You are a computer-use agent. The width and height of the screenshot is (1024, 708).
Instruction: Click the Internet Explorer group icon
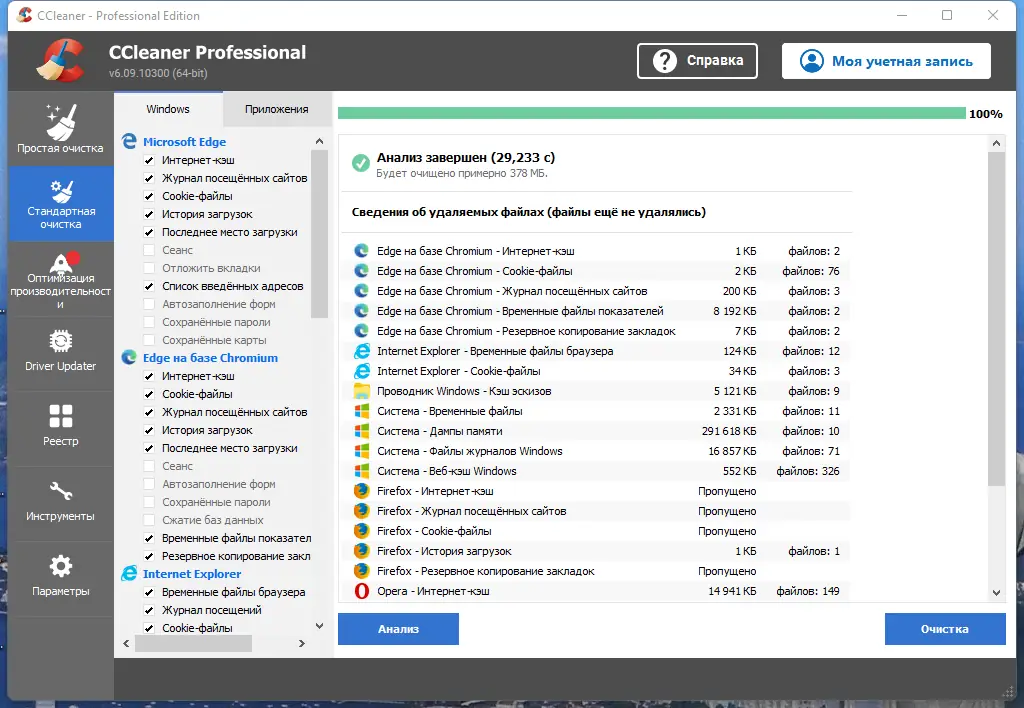coord(129,574)
